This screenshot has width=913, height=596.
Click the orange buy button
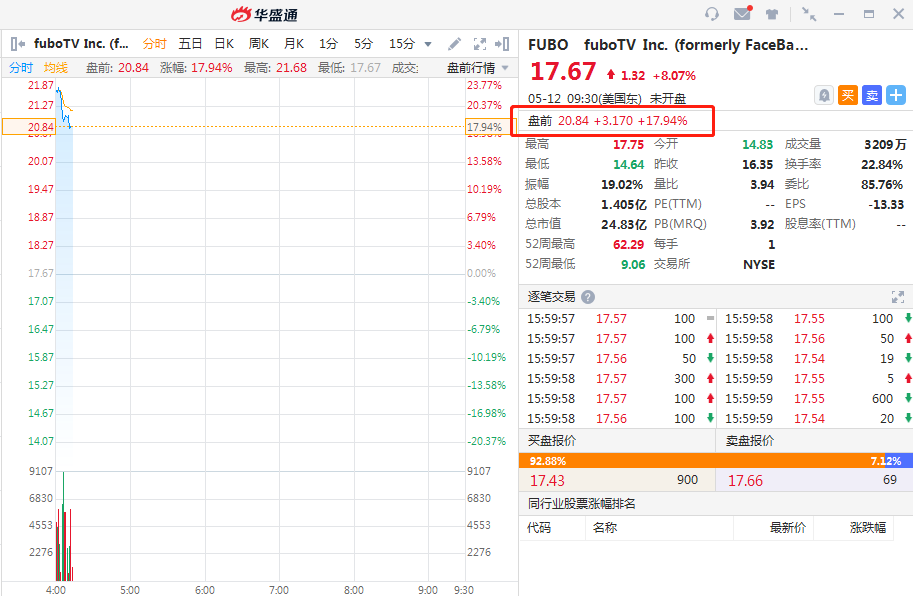click(848, 95)
